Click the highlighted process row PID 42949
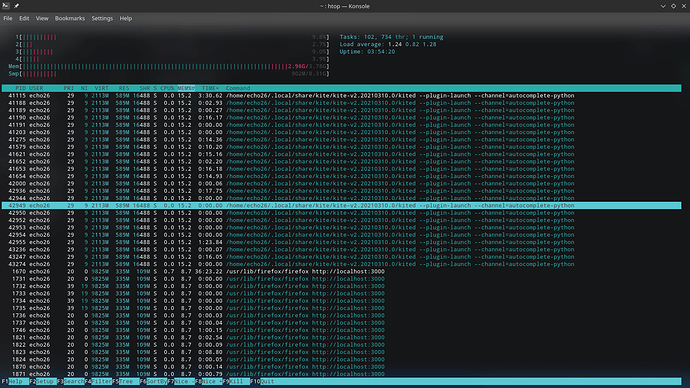Viewport: 690px width, 388px height. tap(341, 205)
